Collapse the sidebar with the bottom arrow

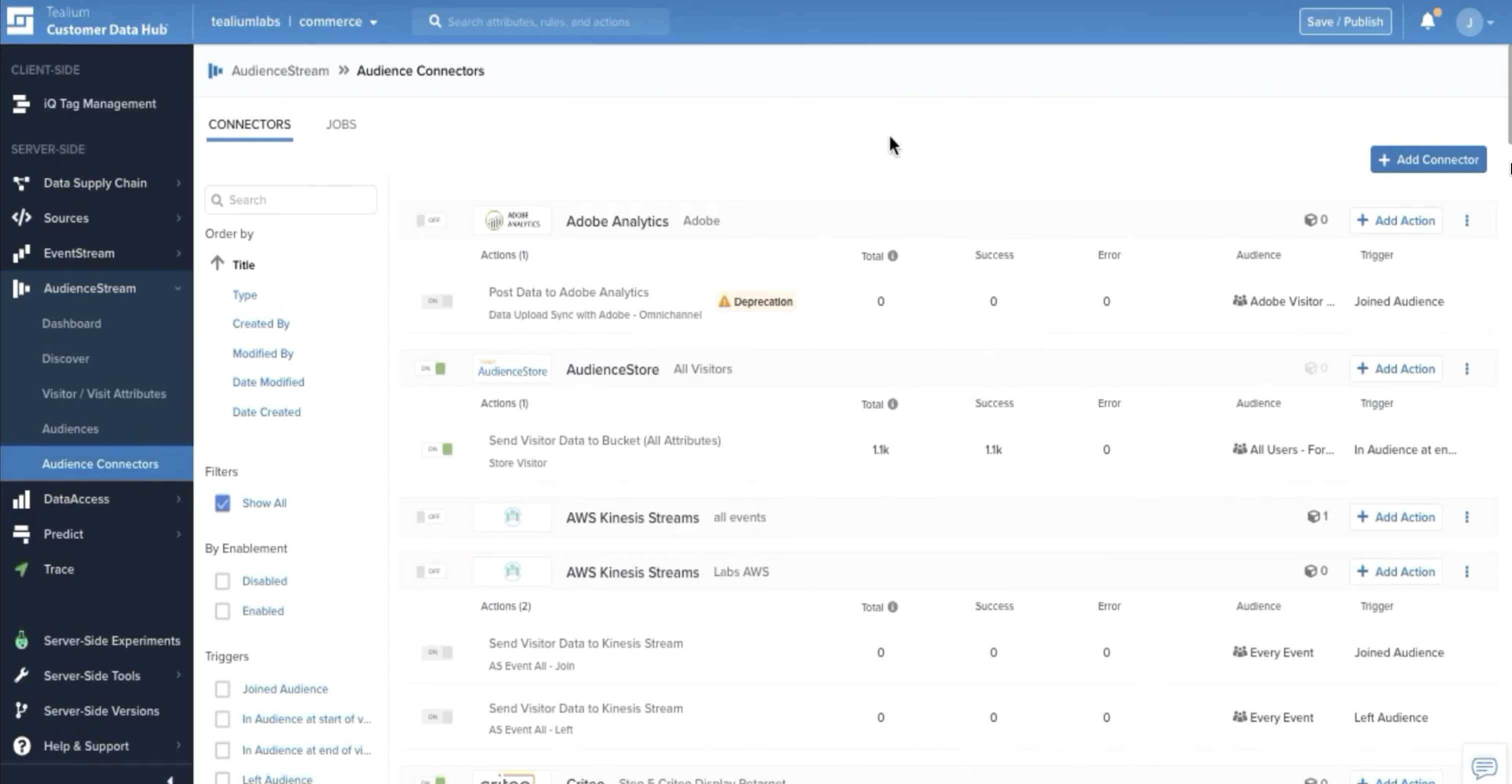coord(170,779)
